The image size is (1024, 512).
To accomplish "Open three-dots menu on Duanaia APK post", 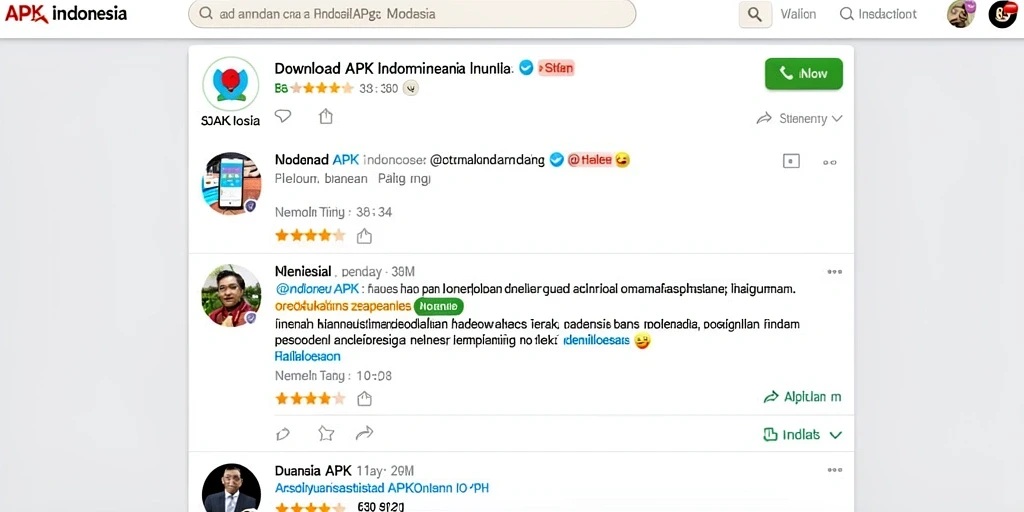I will pyautogui.click(x=834, y=470).
